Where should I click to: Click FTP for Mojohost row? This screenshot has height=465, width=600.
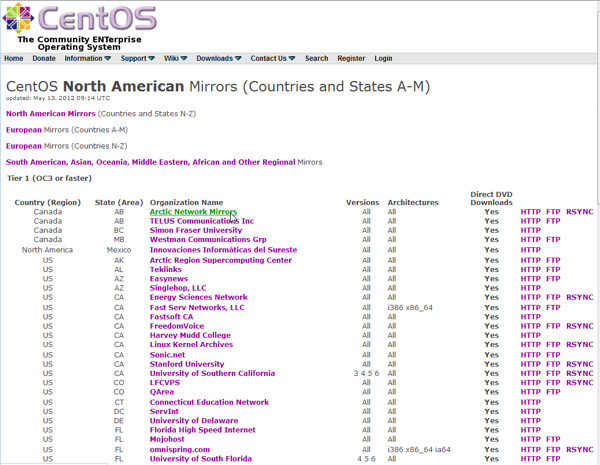click(x=553, y=439)
